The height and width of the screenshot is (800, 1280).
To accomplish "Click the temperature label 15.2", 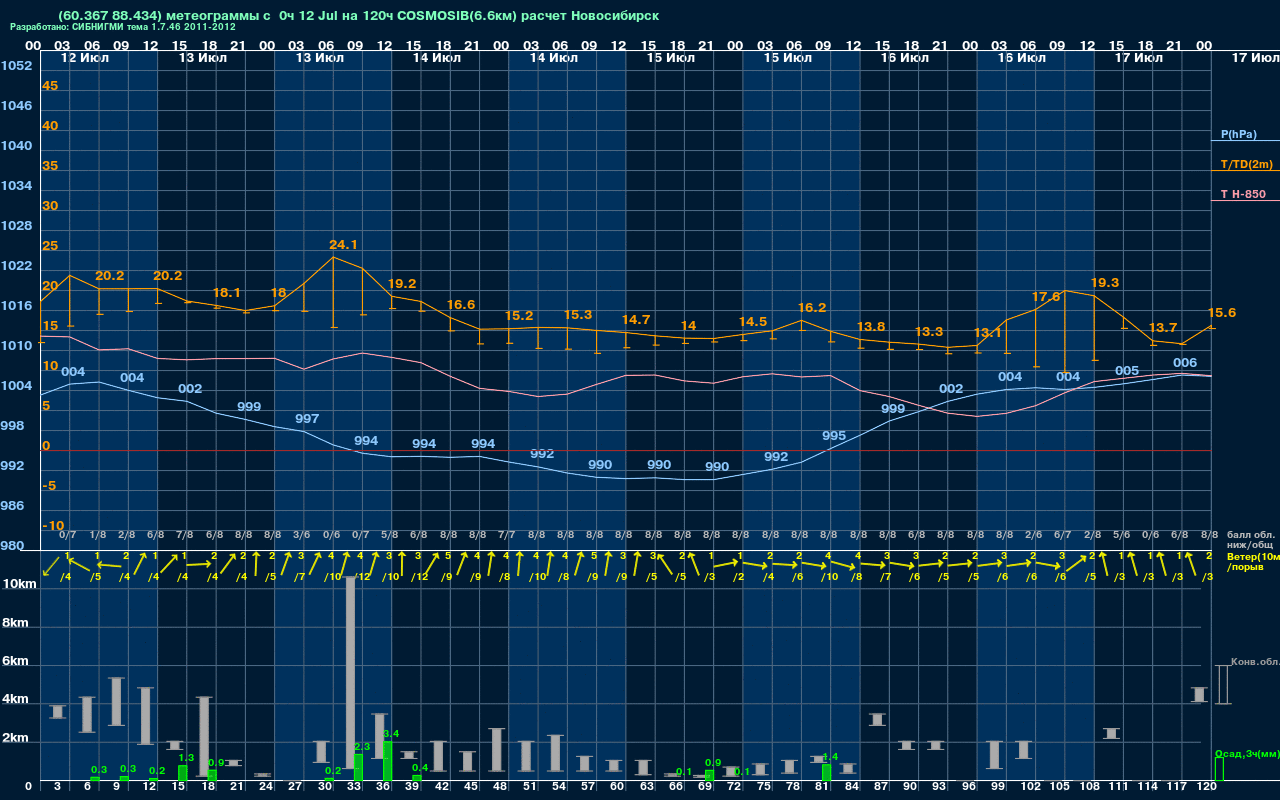I will click(519, 316).
